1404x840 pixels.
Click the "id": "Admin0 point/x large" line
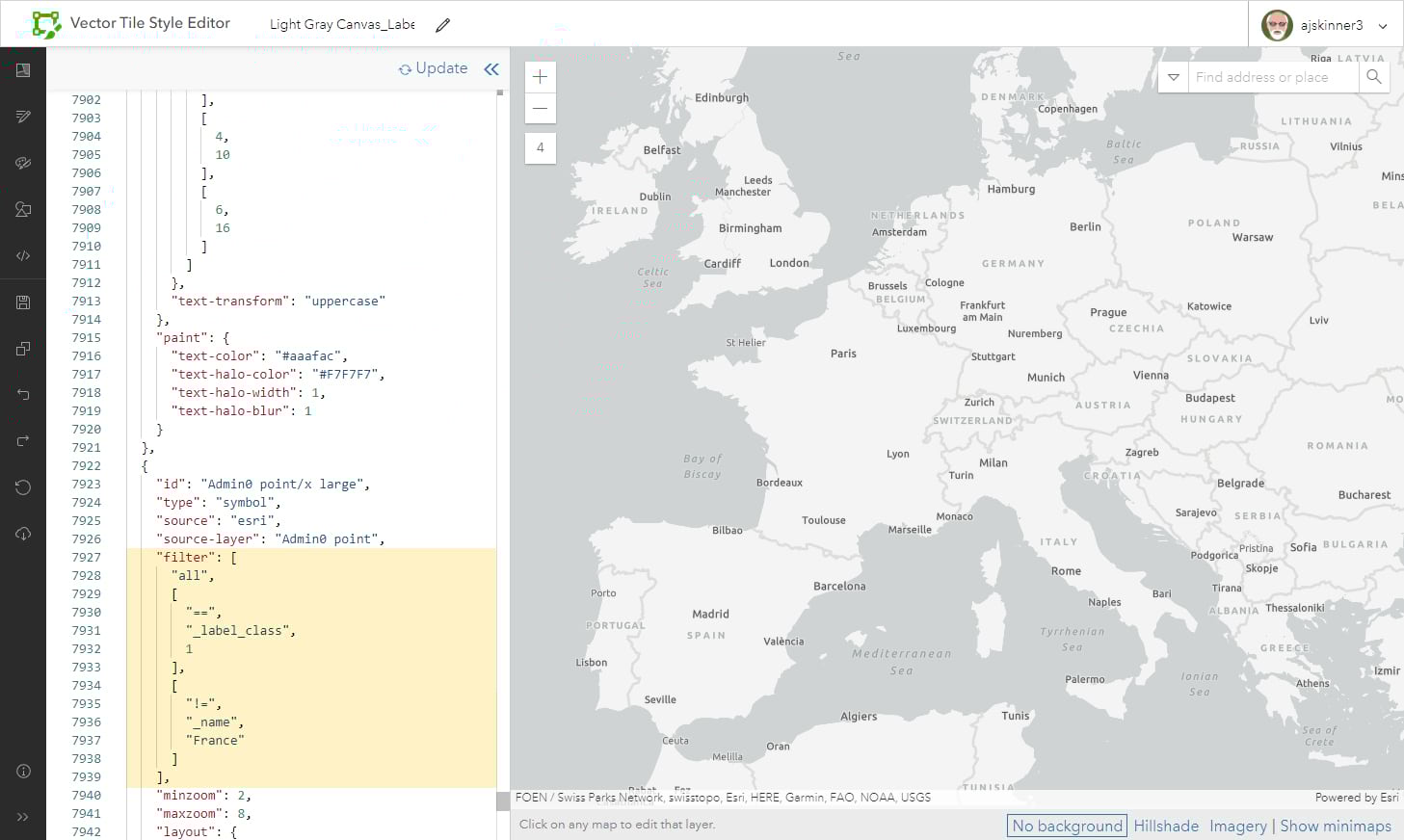[263, 484]
